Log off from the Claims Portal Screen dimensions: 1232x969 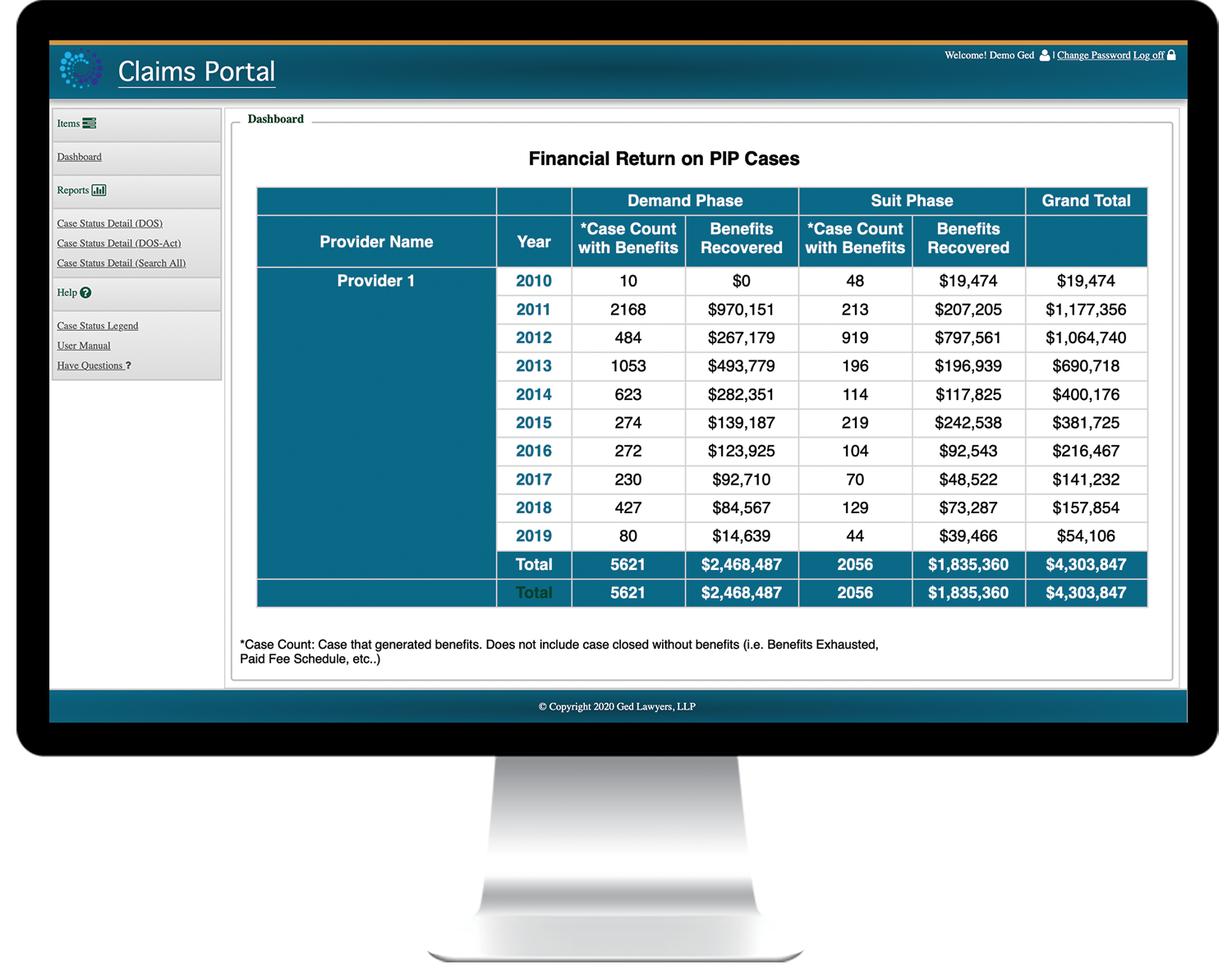click(x=1147, y=55)
